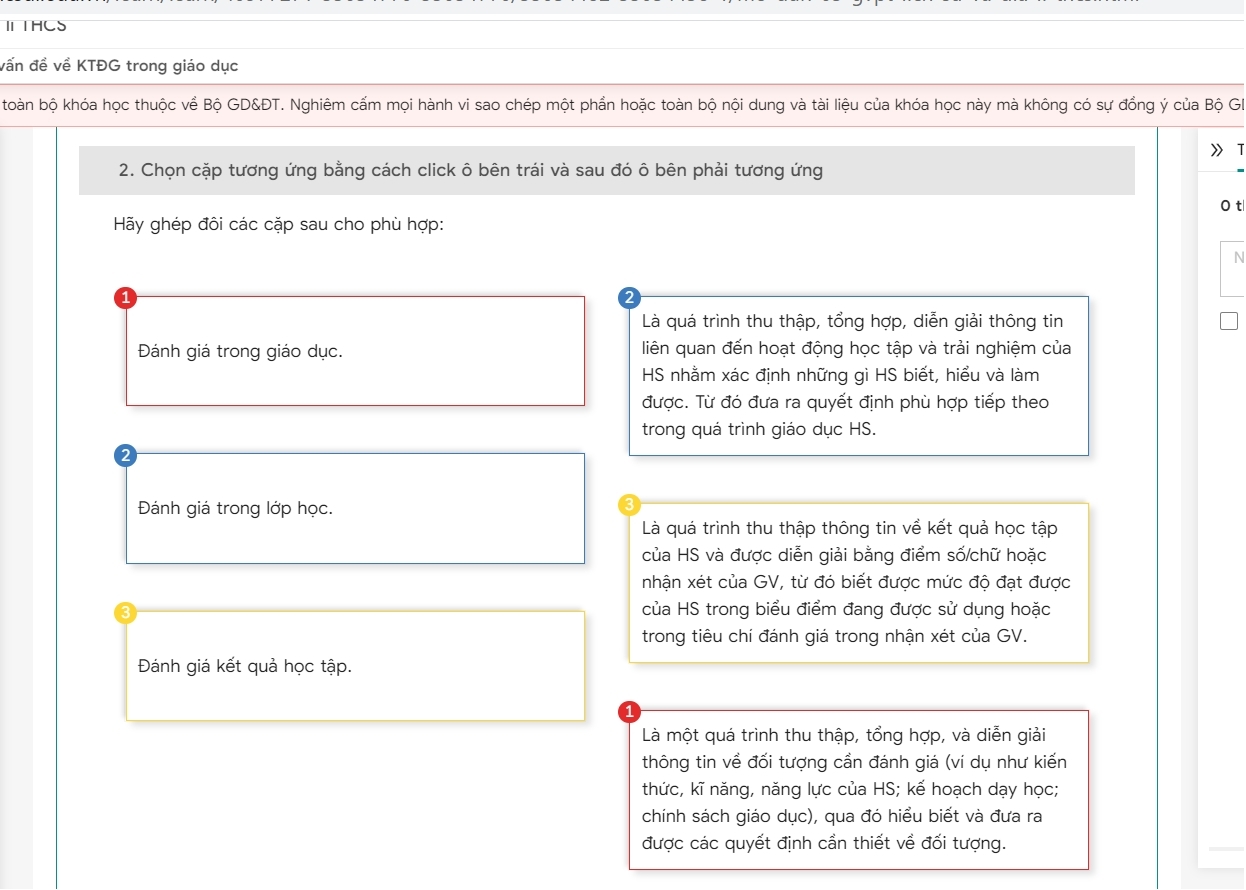1246x890 pixels.
Task: Click the comment text box in right panel
Action: pos(1233,268)
